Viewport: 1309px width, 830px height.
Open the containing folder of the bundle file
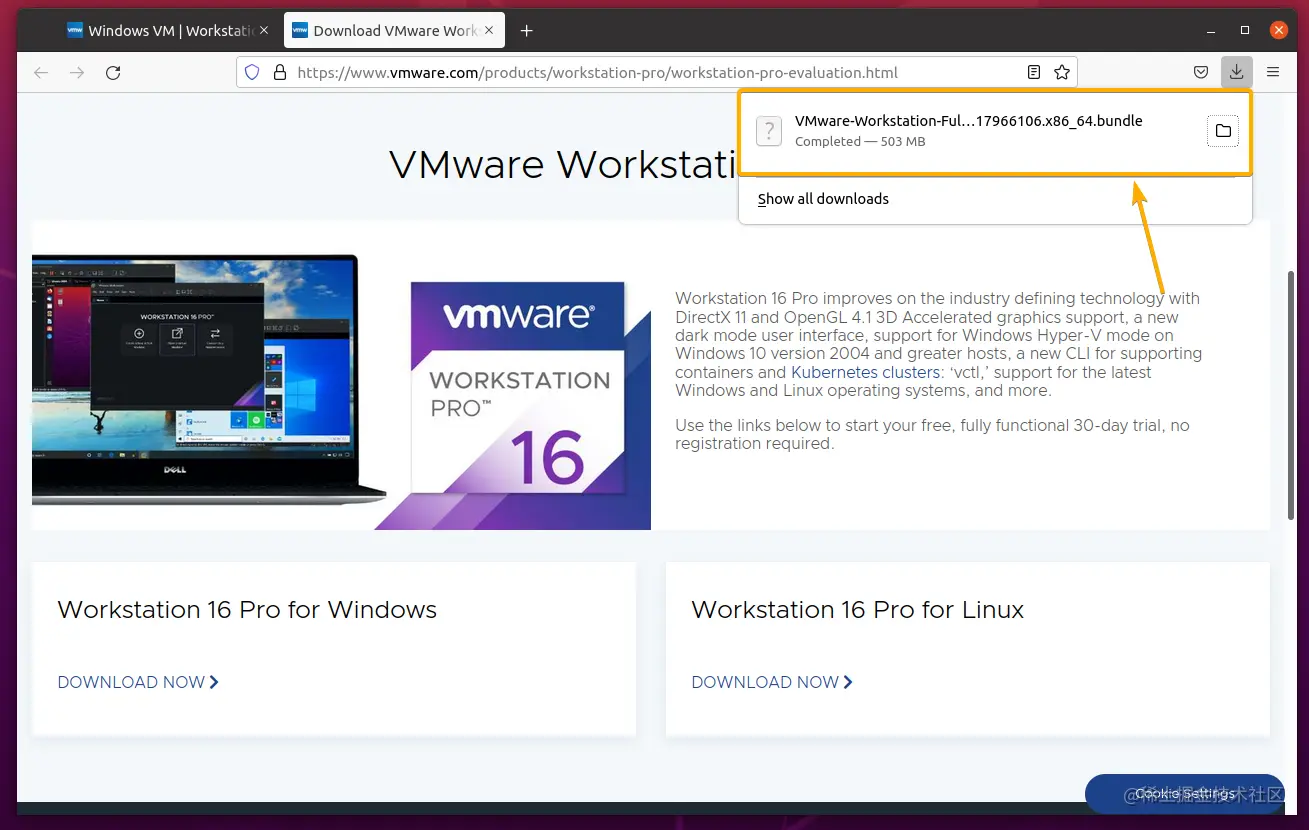coord(1223,131)
